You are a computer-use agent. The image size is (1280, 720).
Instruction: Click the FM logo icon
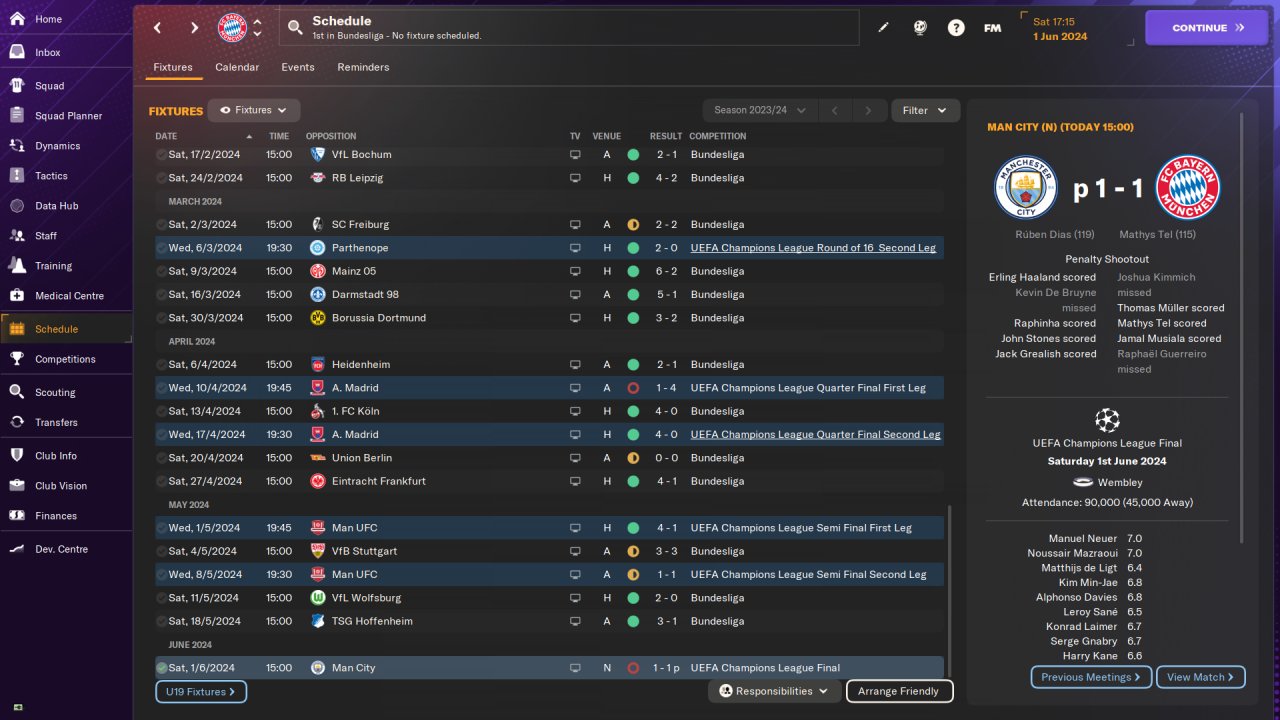[992, 28]
